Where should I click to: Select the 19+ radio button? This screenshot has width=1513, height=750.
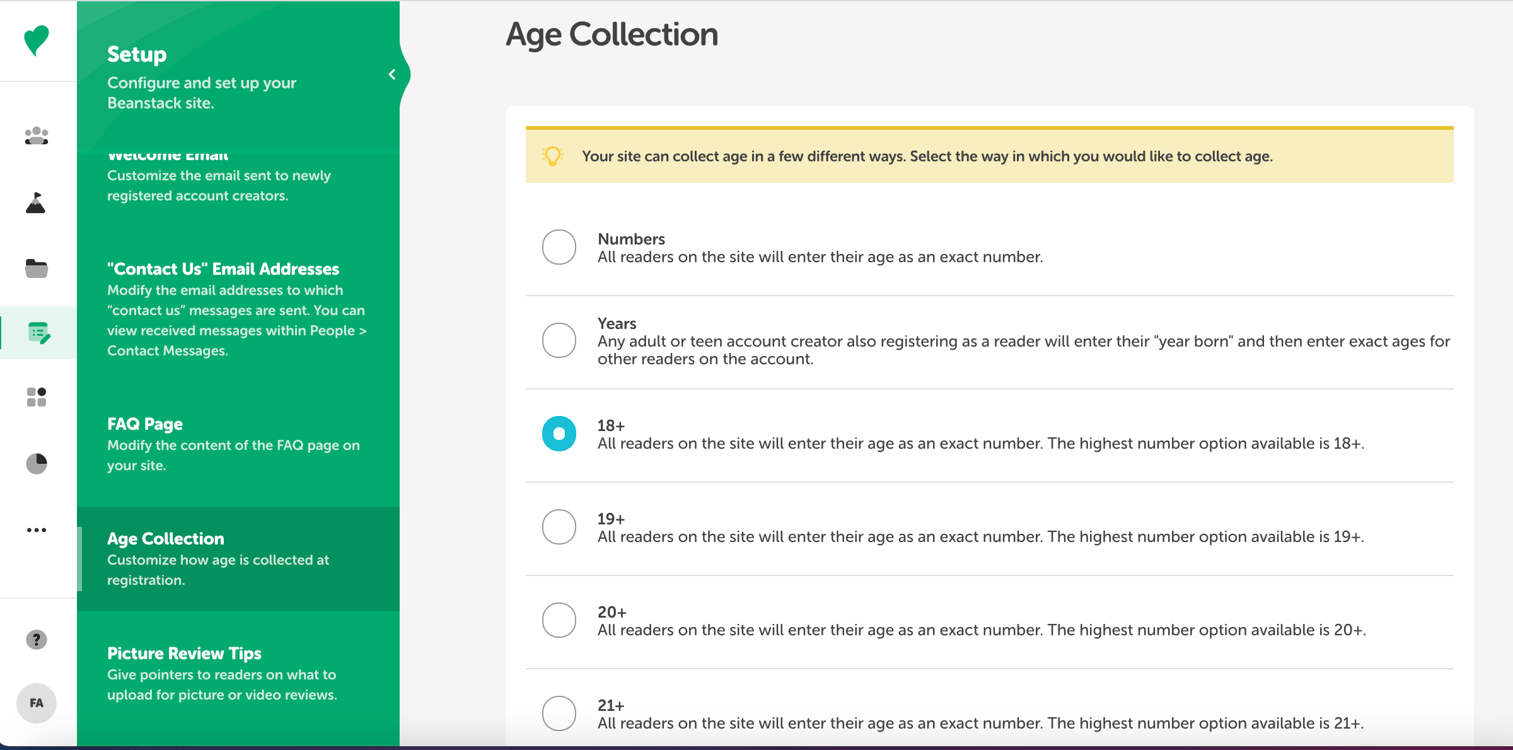pyautogui.click(x=559, y=527)
